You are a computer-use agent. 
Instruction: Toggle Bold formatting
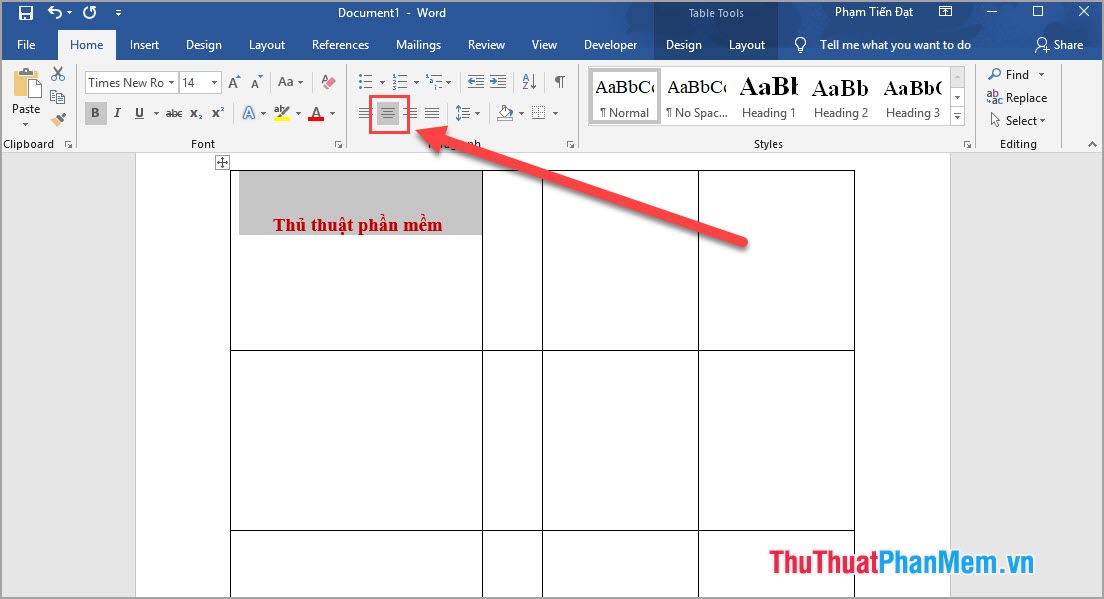click(96, 113)
